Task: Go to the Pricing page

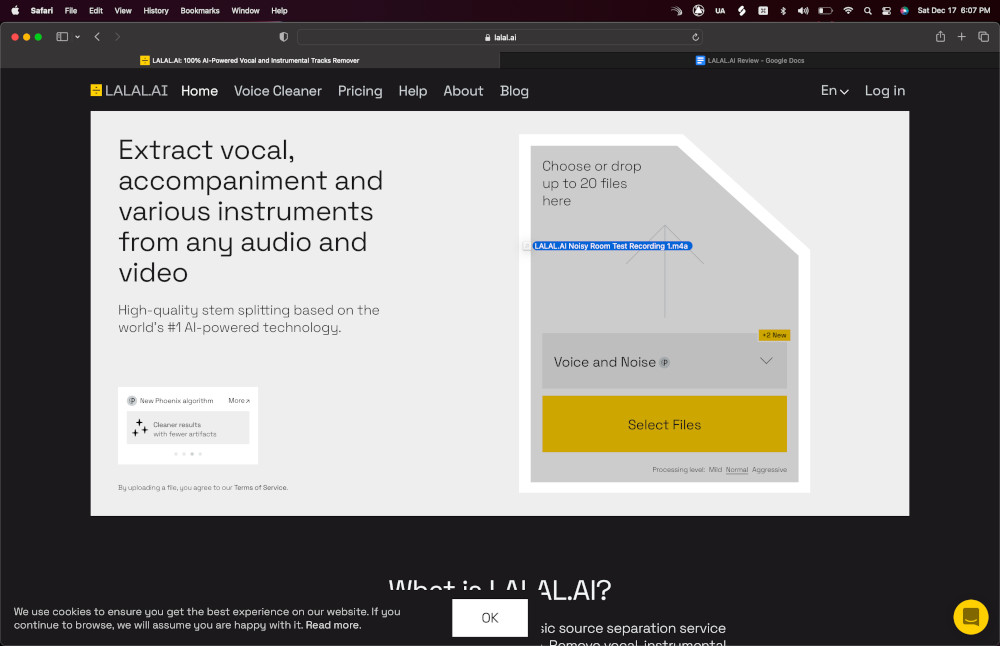Action: coord(360,91)
